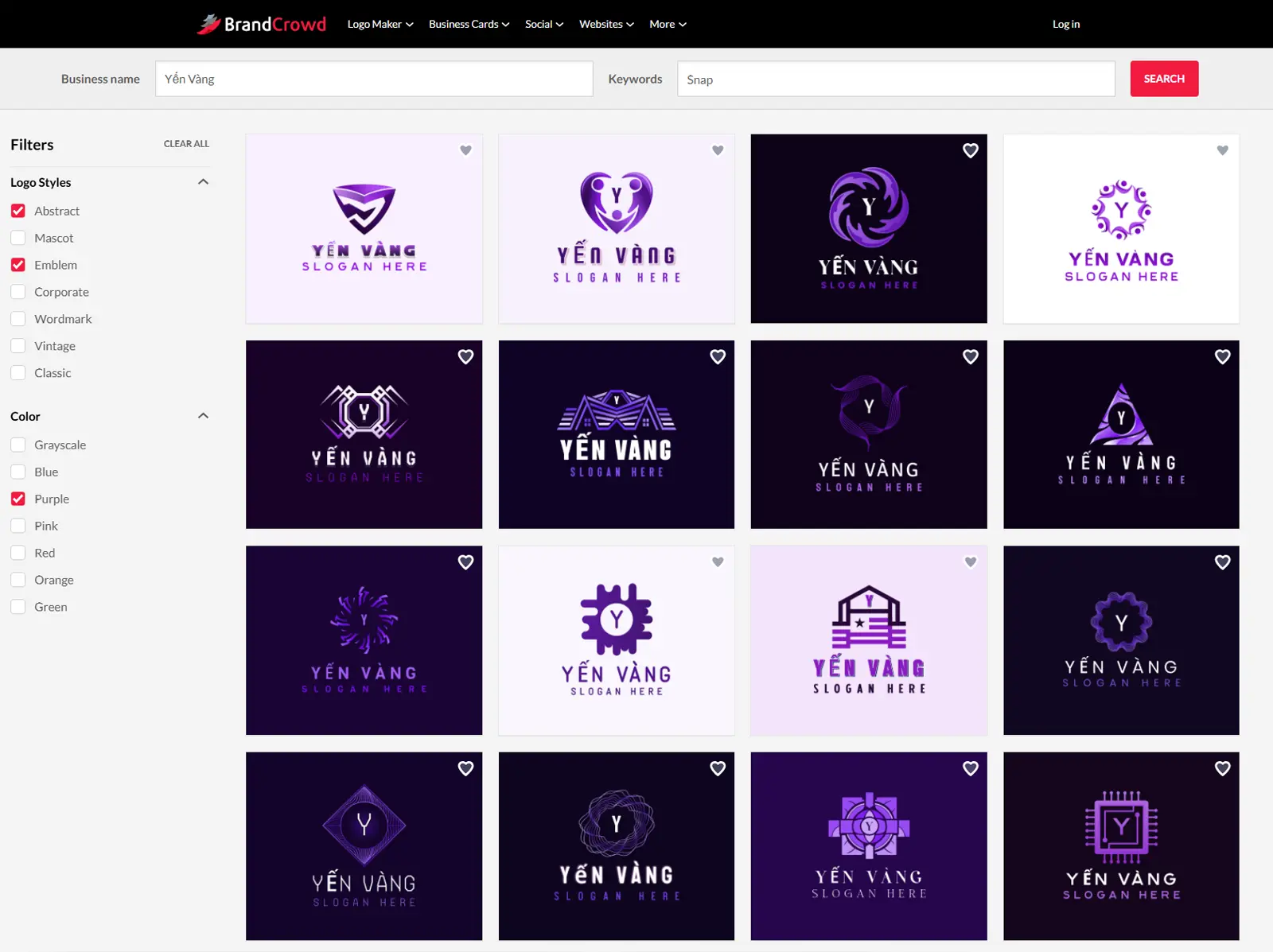
Task: Check the Classic style filter
Action: click(x=18, y=373)
